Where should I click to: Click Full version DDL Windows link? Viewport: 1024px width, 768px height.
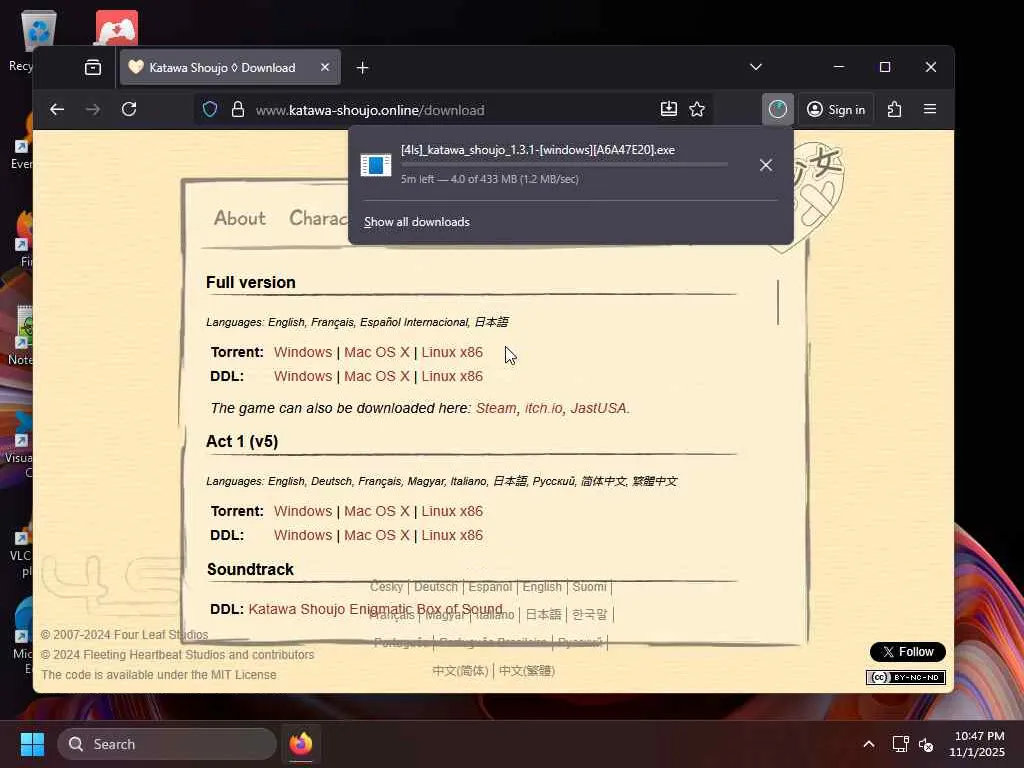[303, 376]
